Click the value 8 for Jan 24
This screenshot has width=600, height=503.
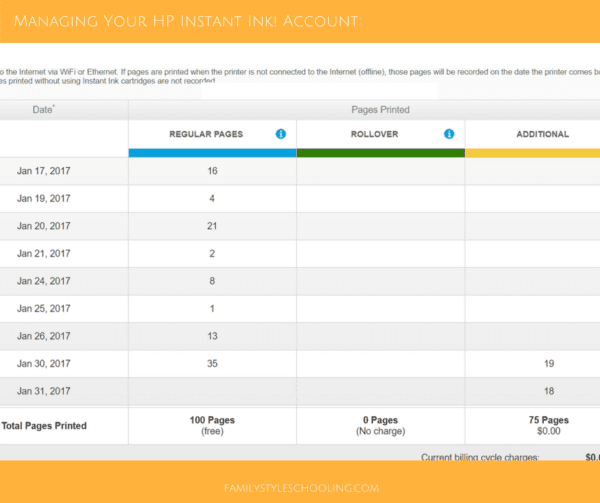(212, 281)
